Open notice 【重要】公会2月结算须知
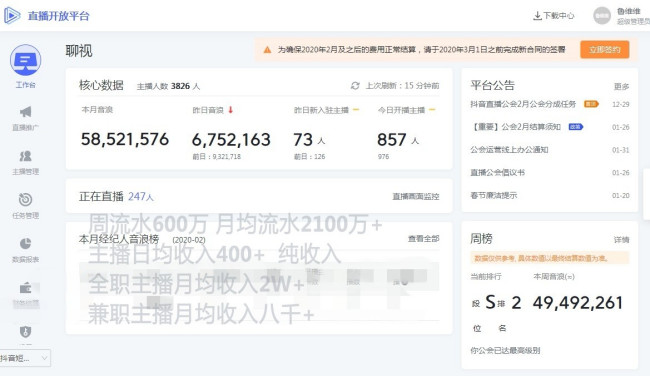Image resolution: width=650 pixels, height=376 pixels. click(x=516, y=127)
